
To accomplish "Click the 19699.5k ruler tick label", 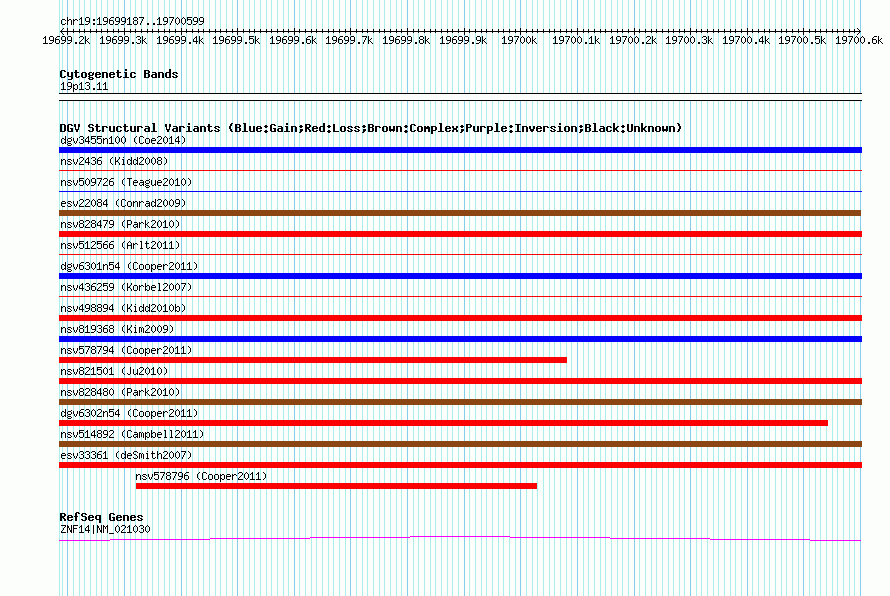I will (236, 40).
